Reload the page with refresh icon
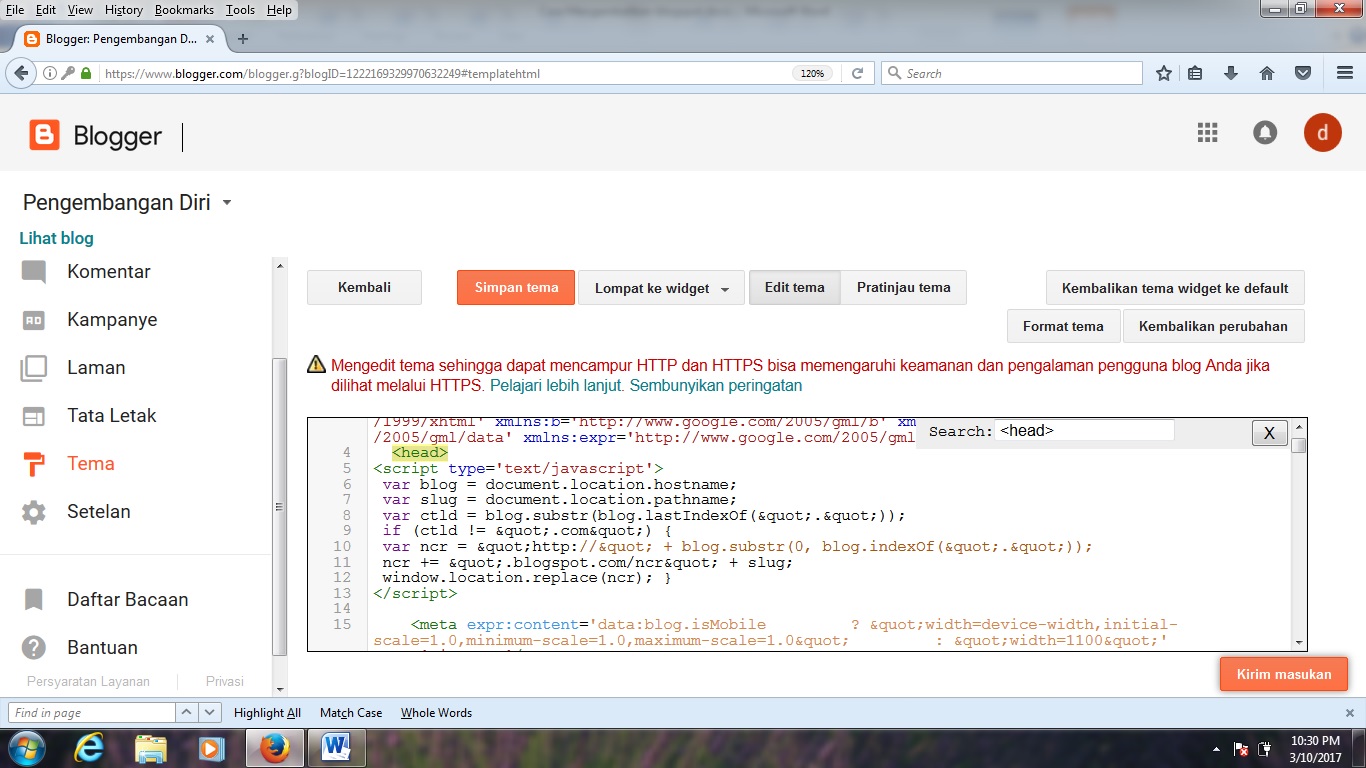The height and width of the screenshot is (768, 1366). pyautogui.click(x=857, y=73)
